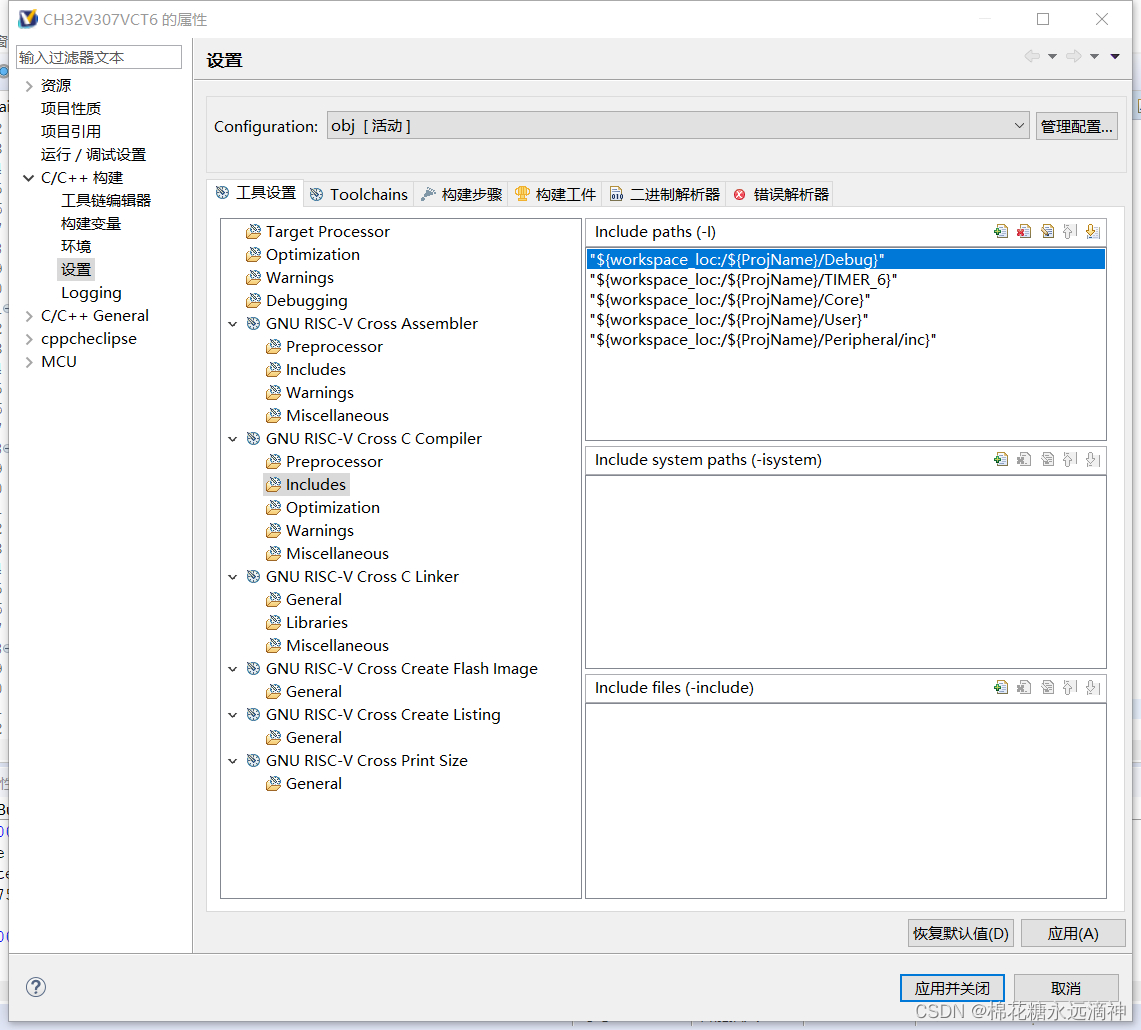Go back in settings navigation history
1141x1030 pixels.
click(1032, 56)
